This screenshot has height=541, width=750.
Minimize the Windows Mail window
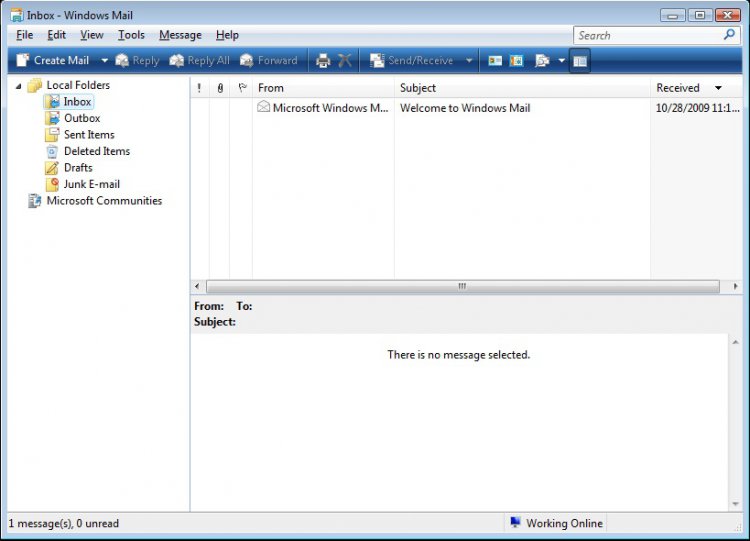coord(673,15)
